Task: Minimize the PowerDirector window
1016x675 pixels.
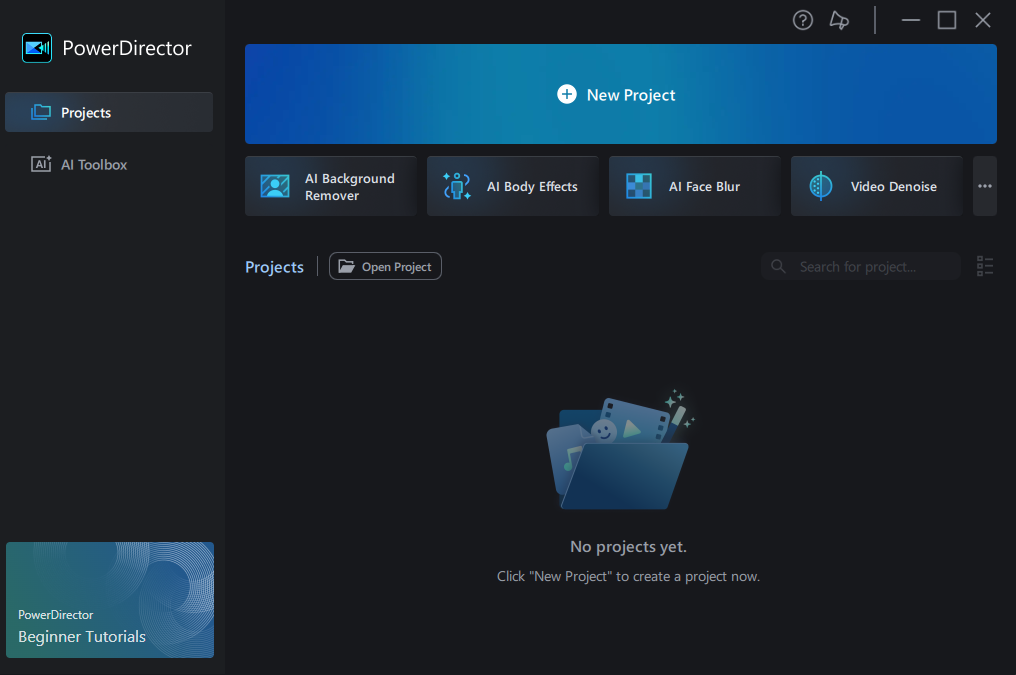Action: 910,21
